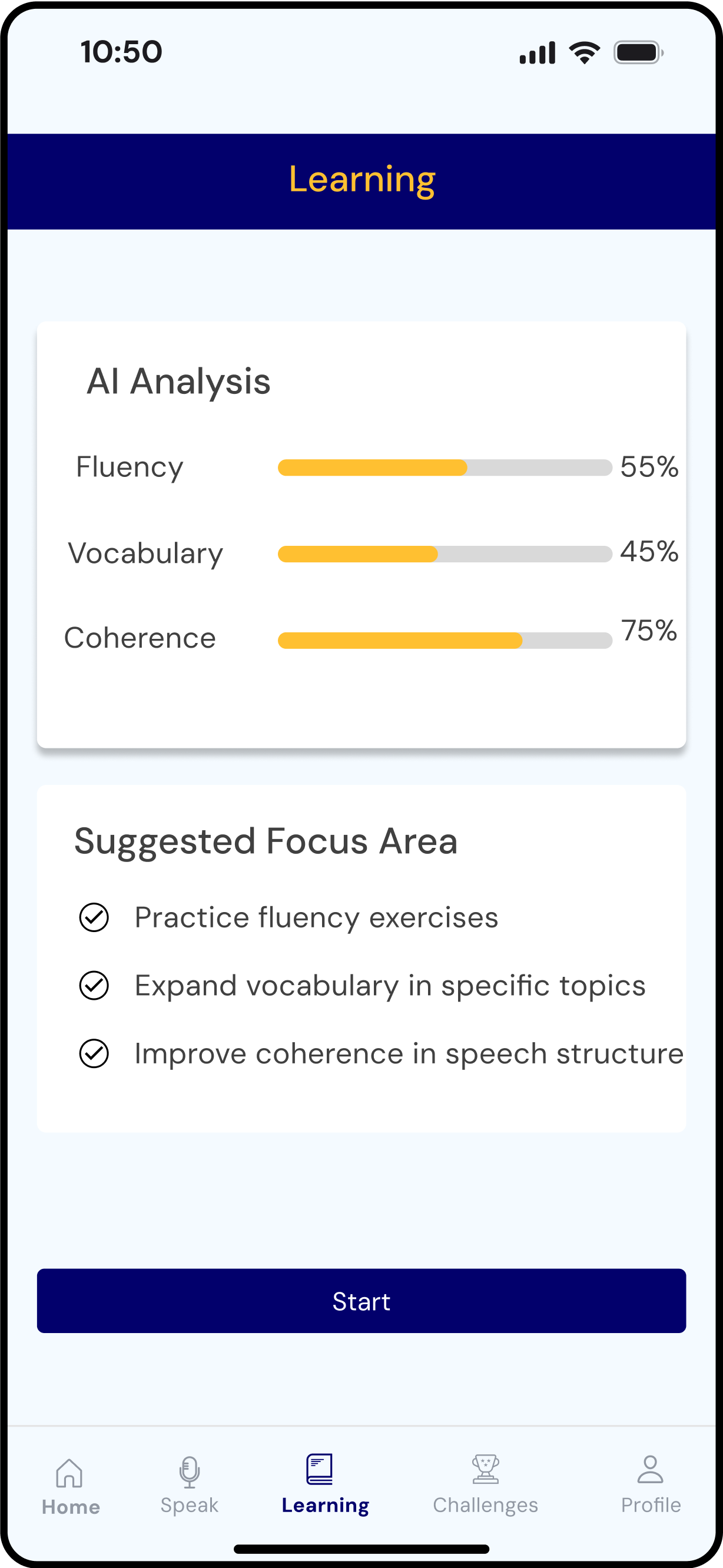Image resolution: width=723 pixels, height=1568 pixels.
Task: Select the Coherence progress bar
Action: tap(445, 641)
